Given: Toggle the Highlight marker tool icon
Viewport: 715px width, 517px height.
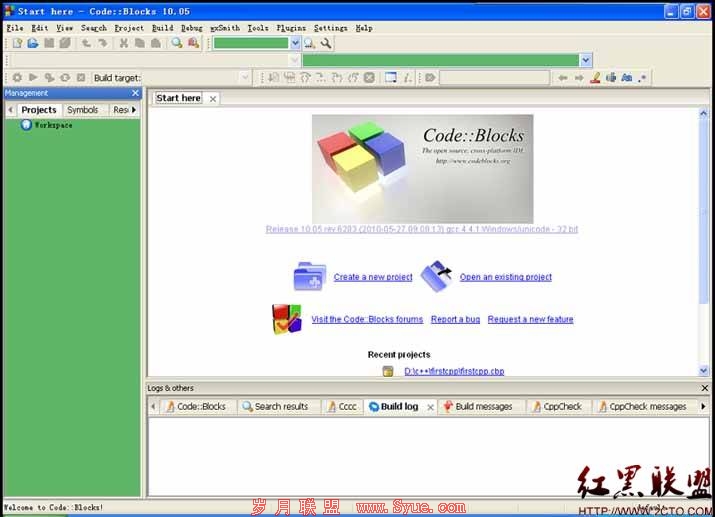Looking at the screenshot, I should (x=595, y=78).
